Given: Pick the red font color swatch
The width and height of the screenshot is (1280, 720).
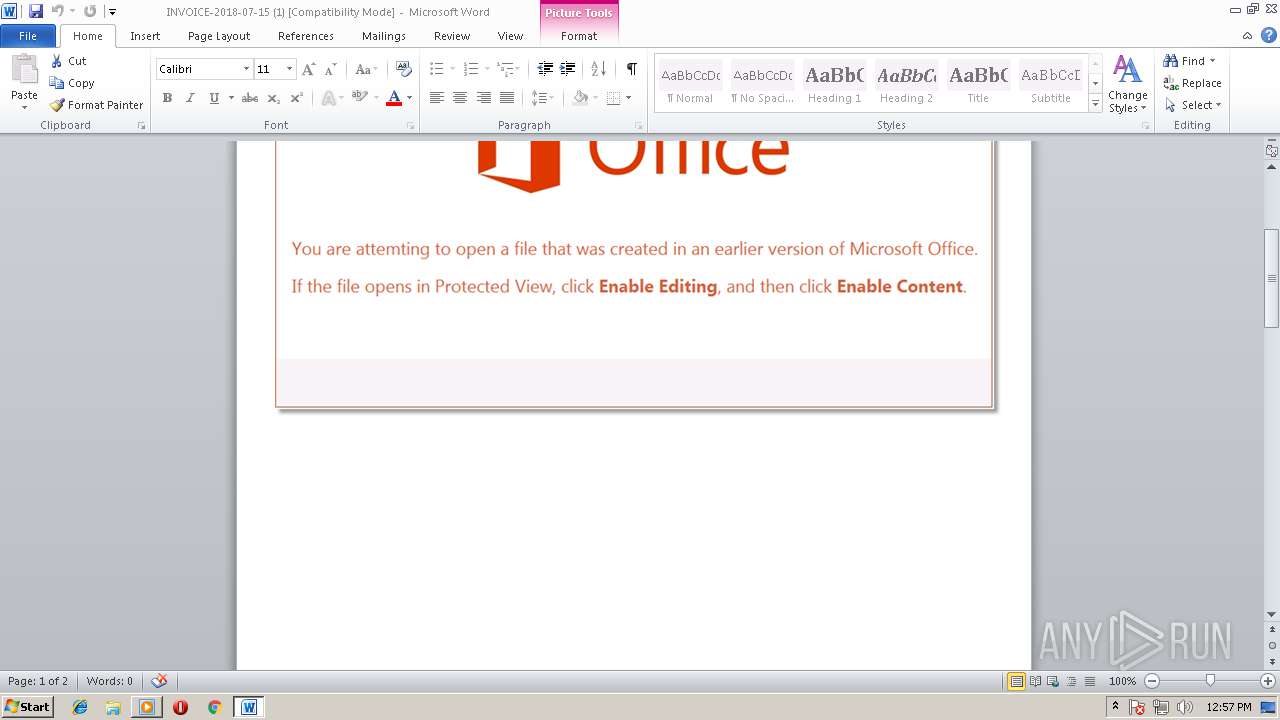Looking at the screenshot, I should [x=394, y=98].
